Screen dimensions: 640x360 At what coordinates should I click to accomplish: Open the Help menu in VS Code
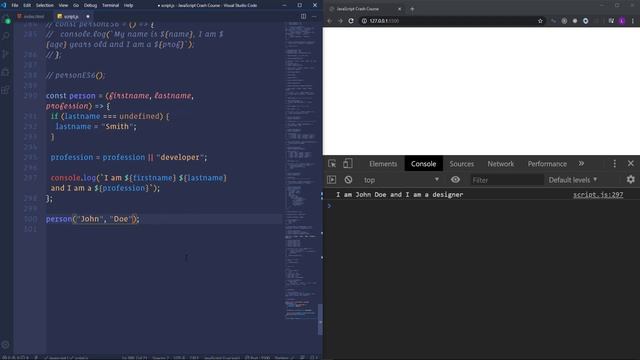click(x=129, y=5)
